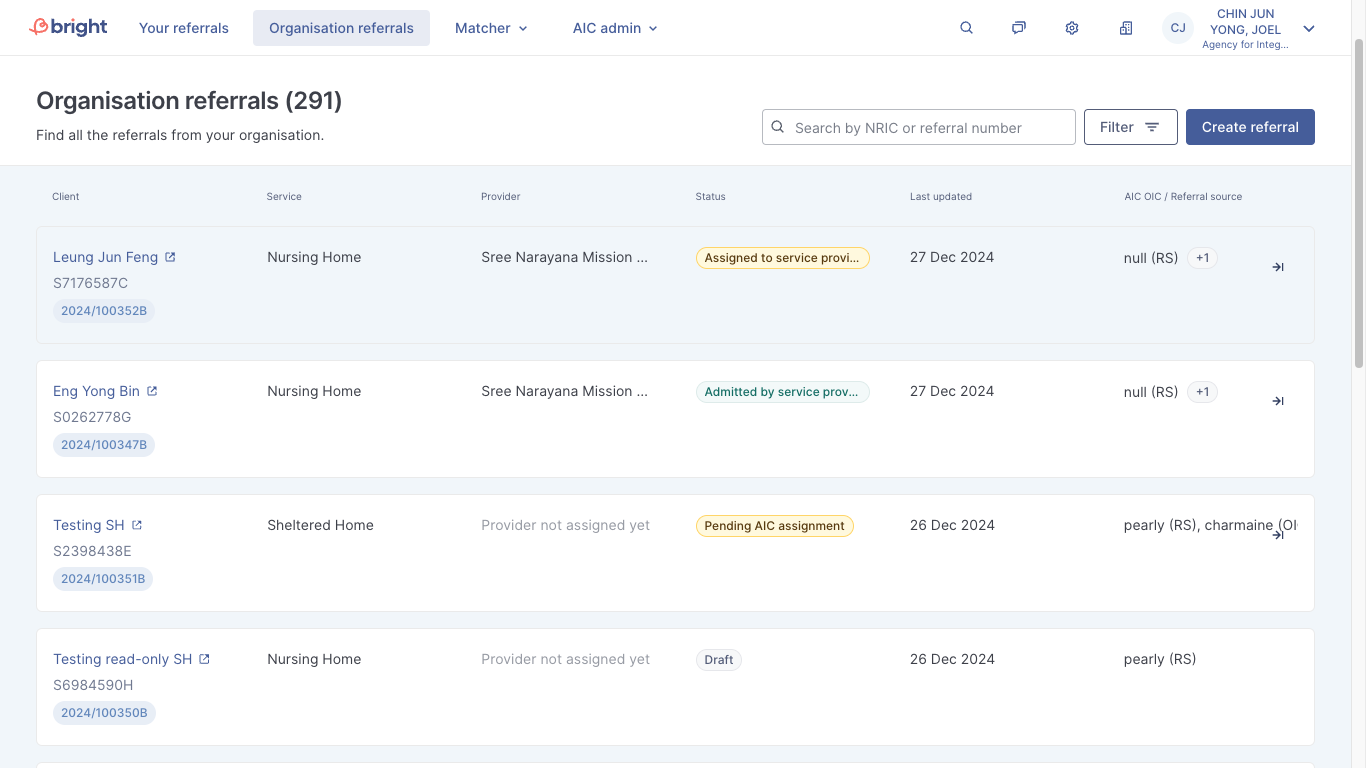Expand the AIC admin menu
Image resolution: width=1366 pixels, height=768 pixels.
coord(615,28)
